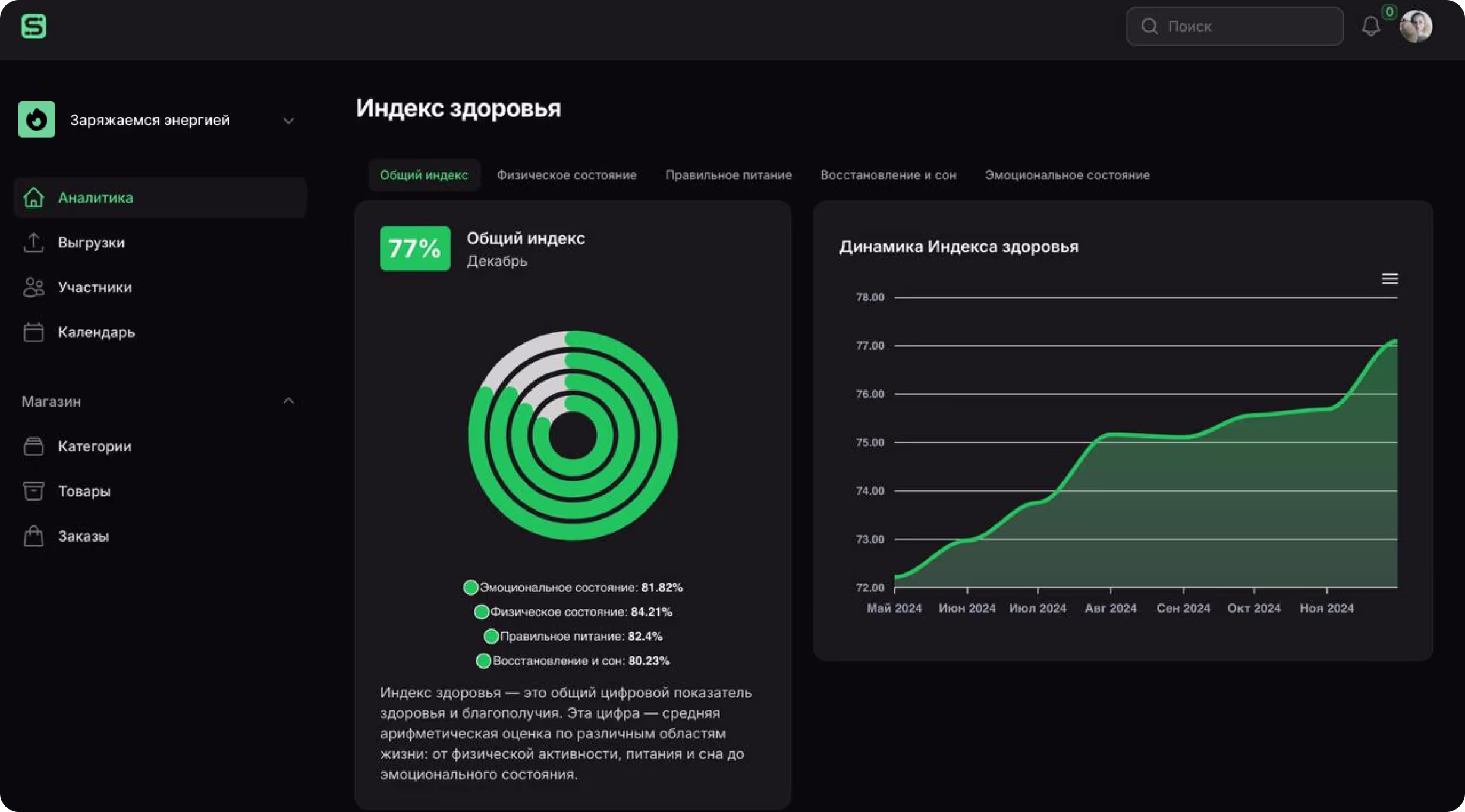Image resolution: width=1465 pixels, height=812 pixels.
Task: Click the Заказы shopping bag icon
Action: tap(33, 536)
